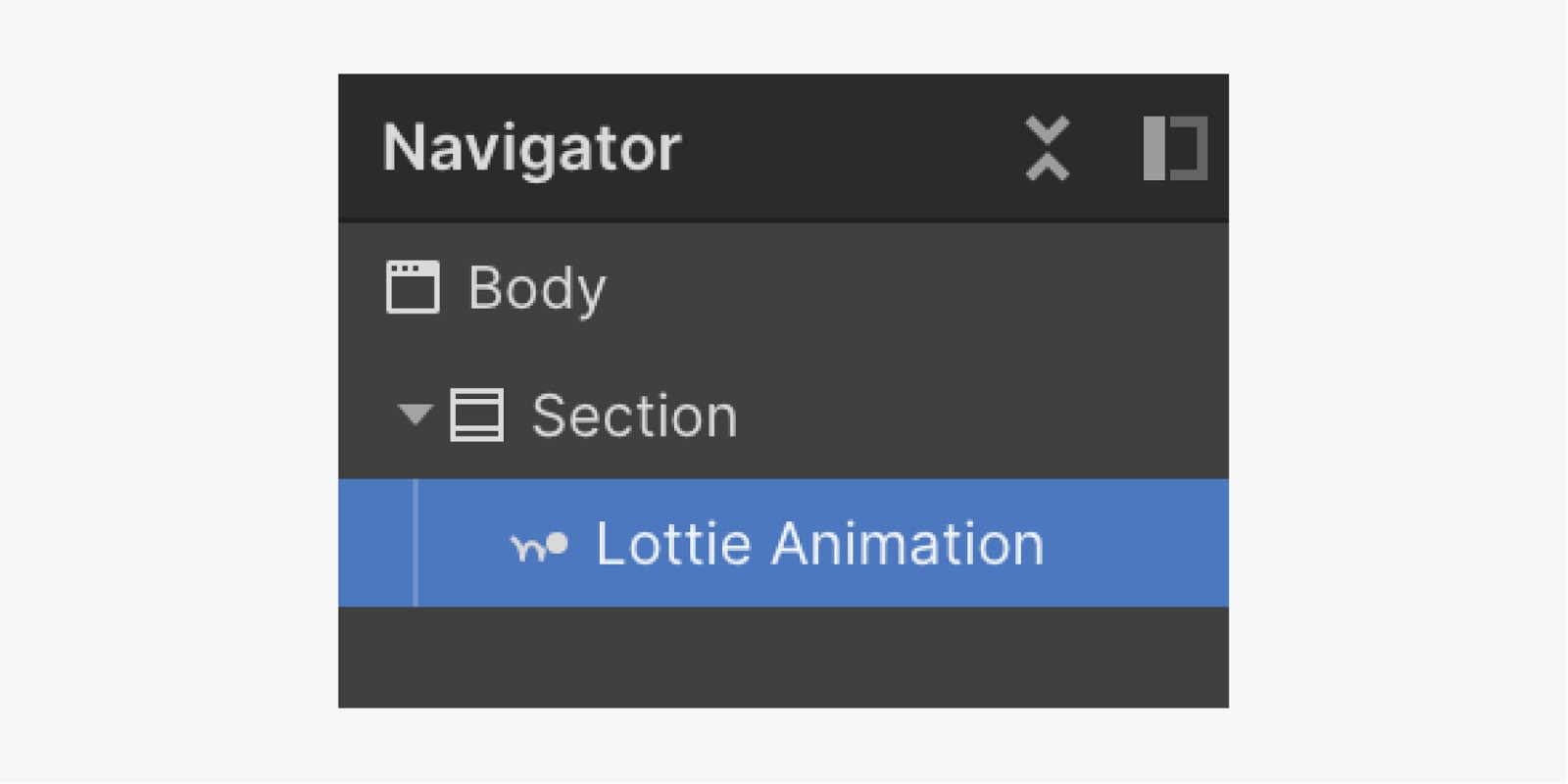Click the vertical indent guide in Lottie row
Screen dimensions: 1568x784
(416, 543)
